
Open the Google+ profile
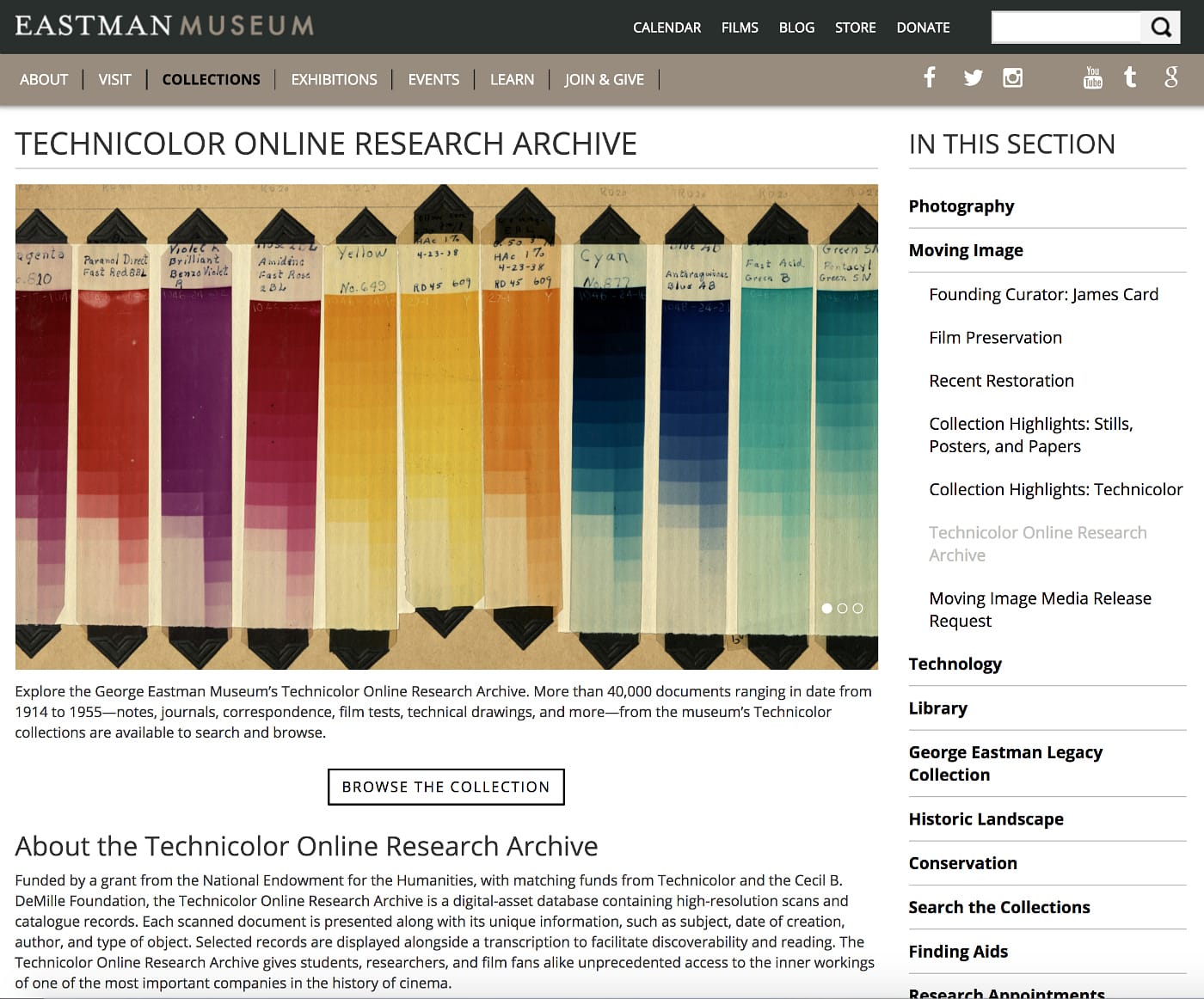[x=1170, y=77]
